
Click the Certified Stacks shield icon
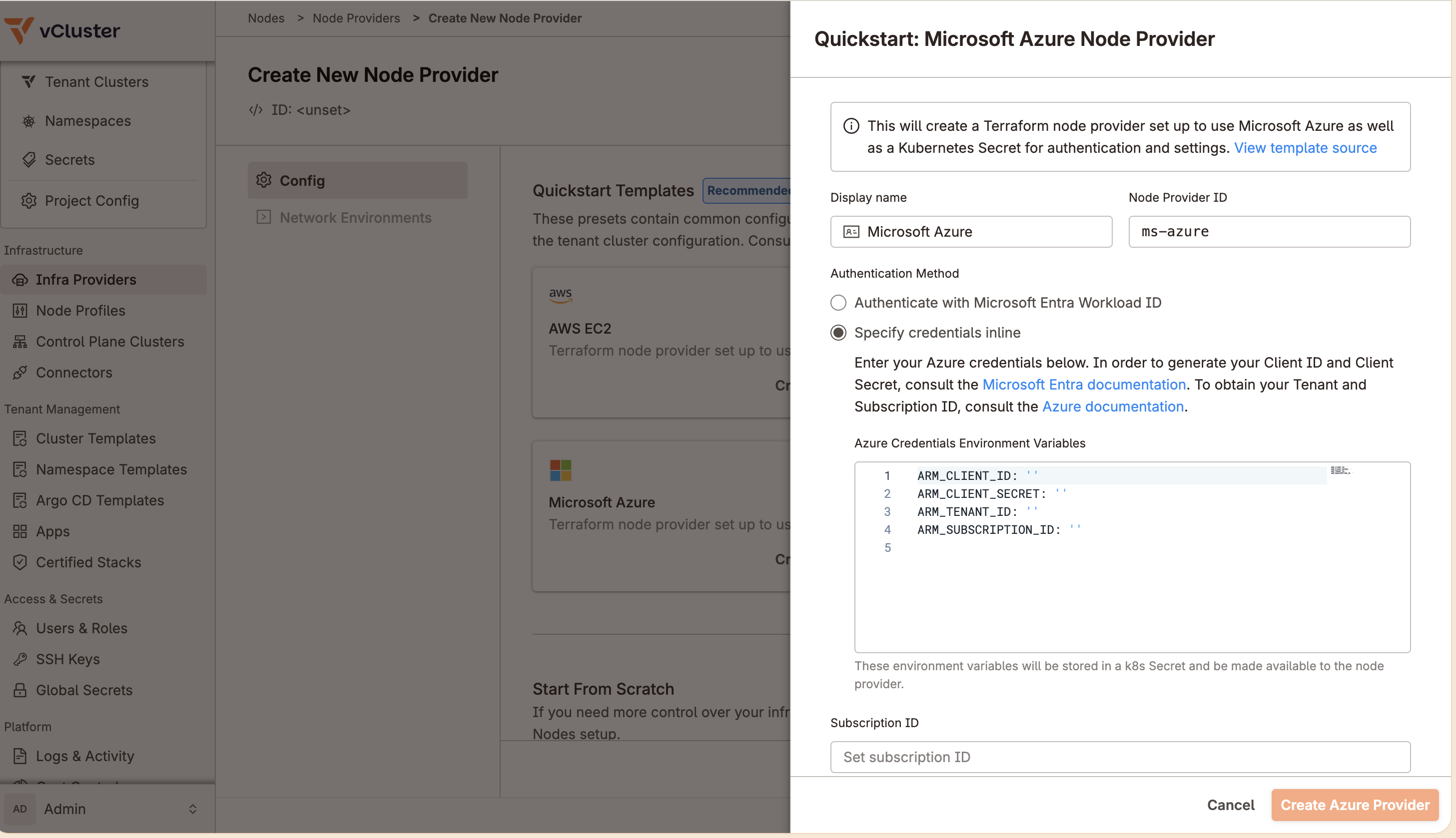(x=20, y=562)
